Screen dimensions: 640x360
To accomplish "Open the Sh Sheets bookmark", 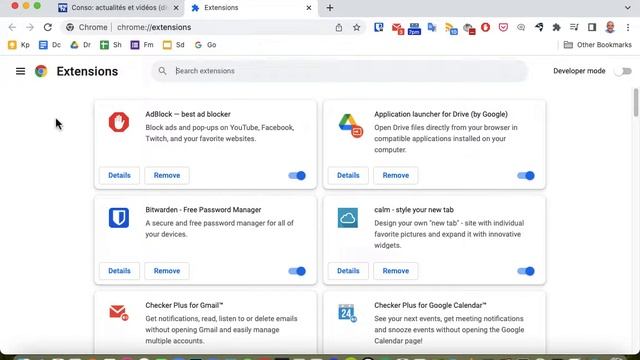I will (x=111, y=45).
